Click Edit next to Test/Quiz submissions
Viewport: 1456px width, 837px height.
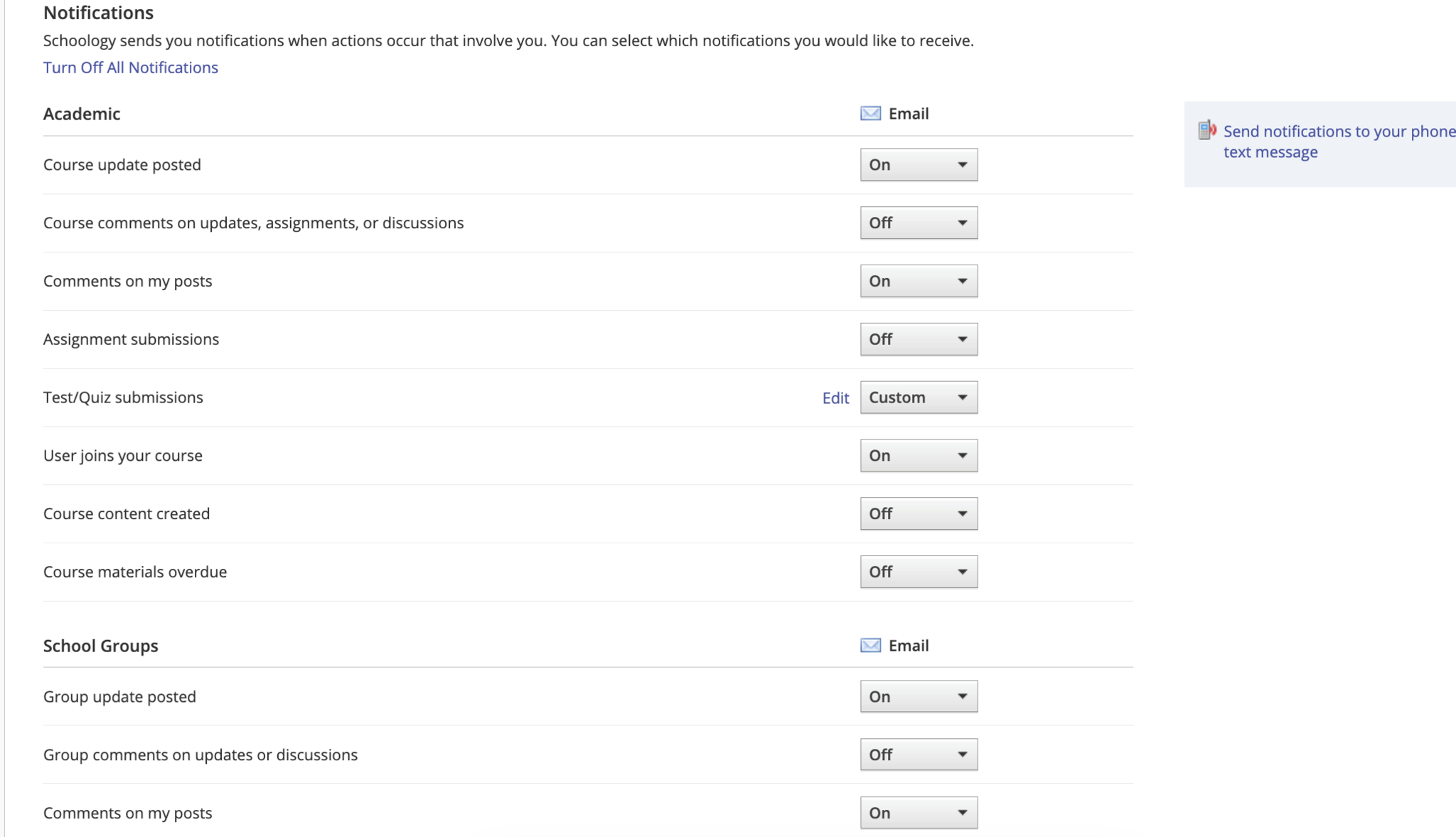(835, 398)
